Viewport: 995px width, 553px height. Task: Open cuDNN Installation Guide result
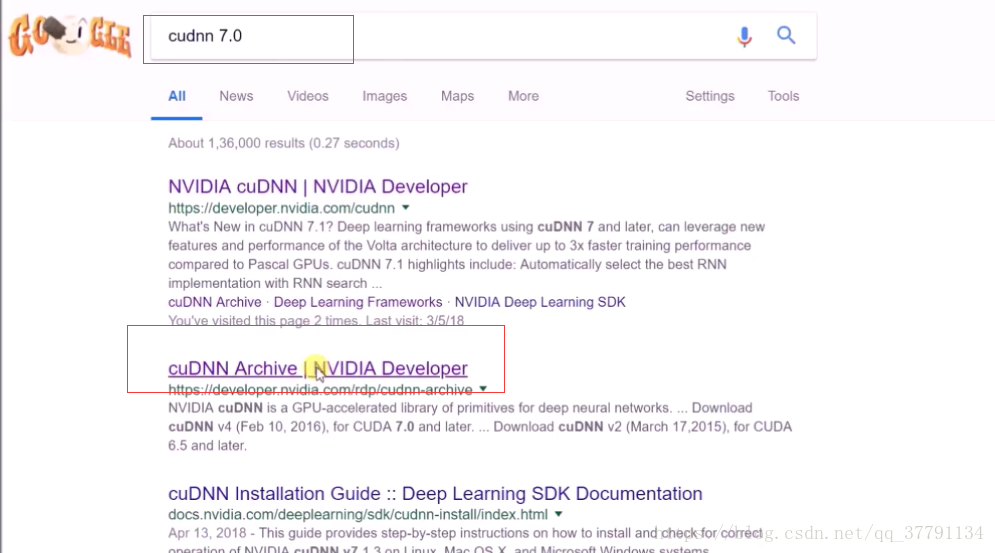pos(435,494)
